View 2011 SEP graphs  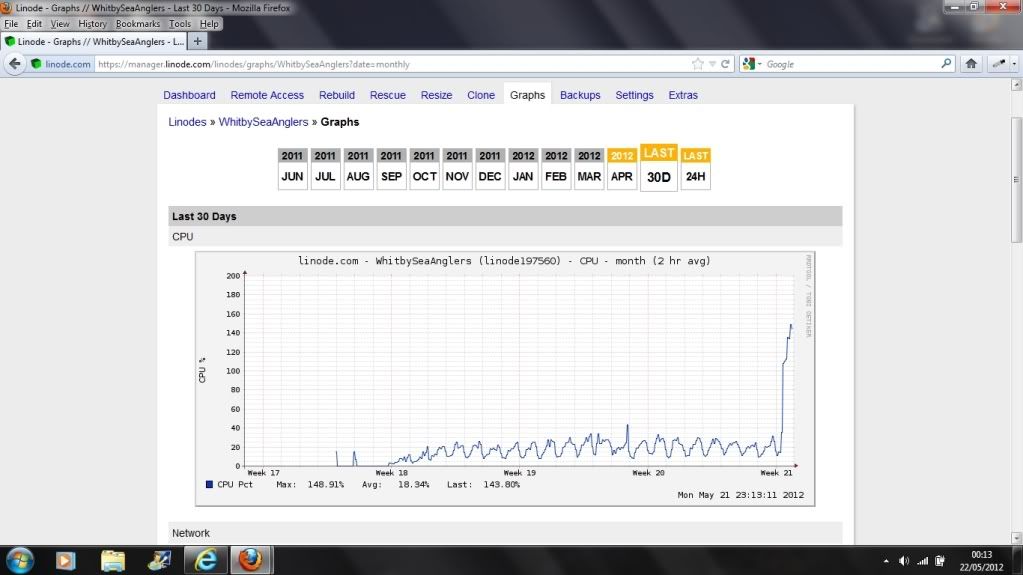pos(391,169)
